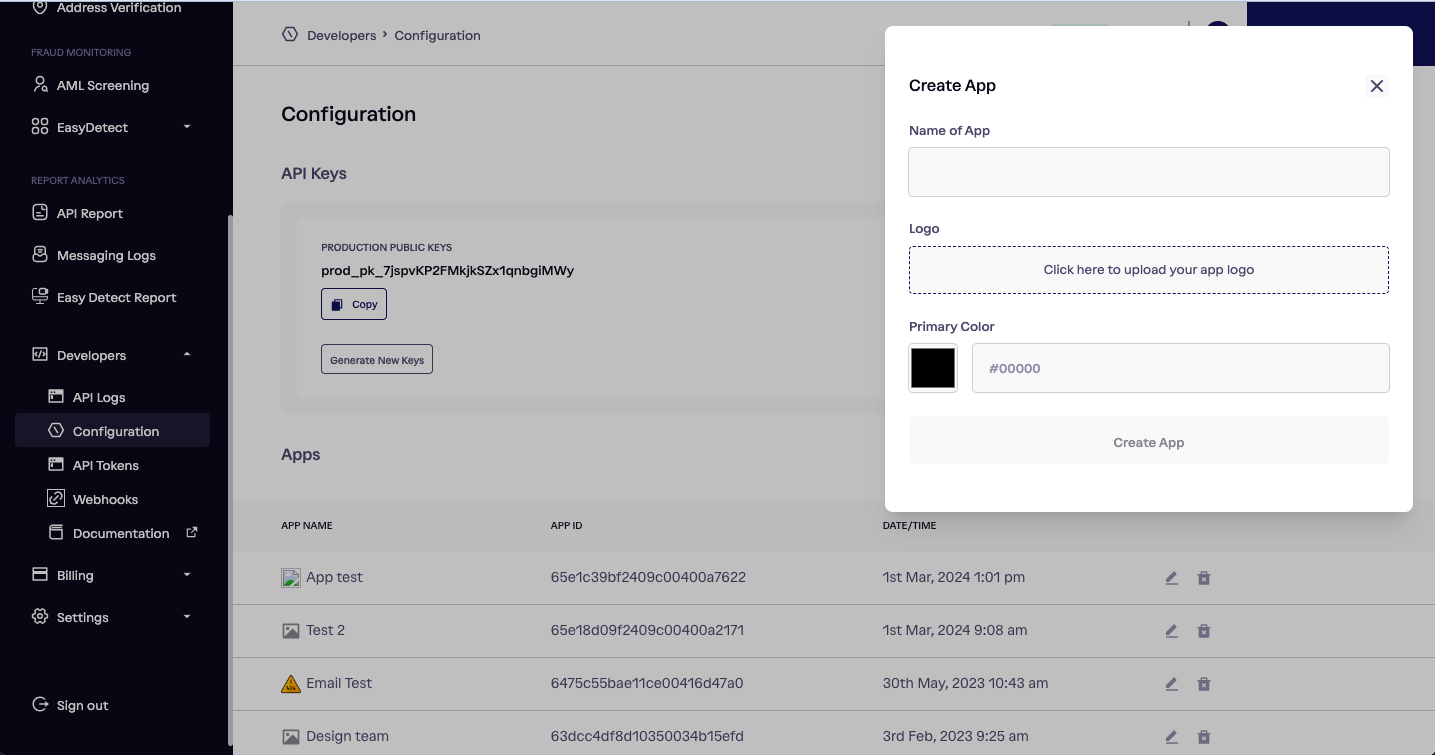Click the Sign out icon
1435x755 pixels.
tap(40, 705)
